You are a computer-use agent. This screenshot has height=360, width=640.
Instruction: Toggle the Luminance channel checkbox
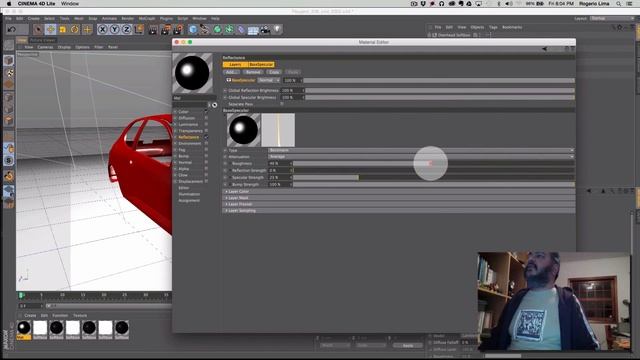(206, 124)
